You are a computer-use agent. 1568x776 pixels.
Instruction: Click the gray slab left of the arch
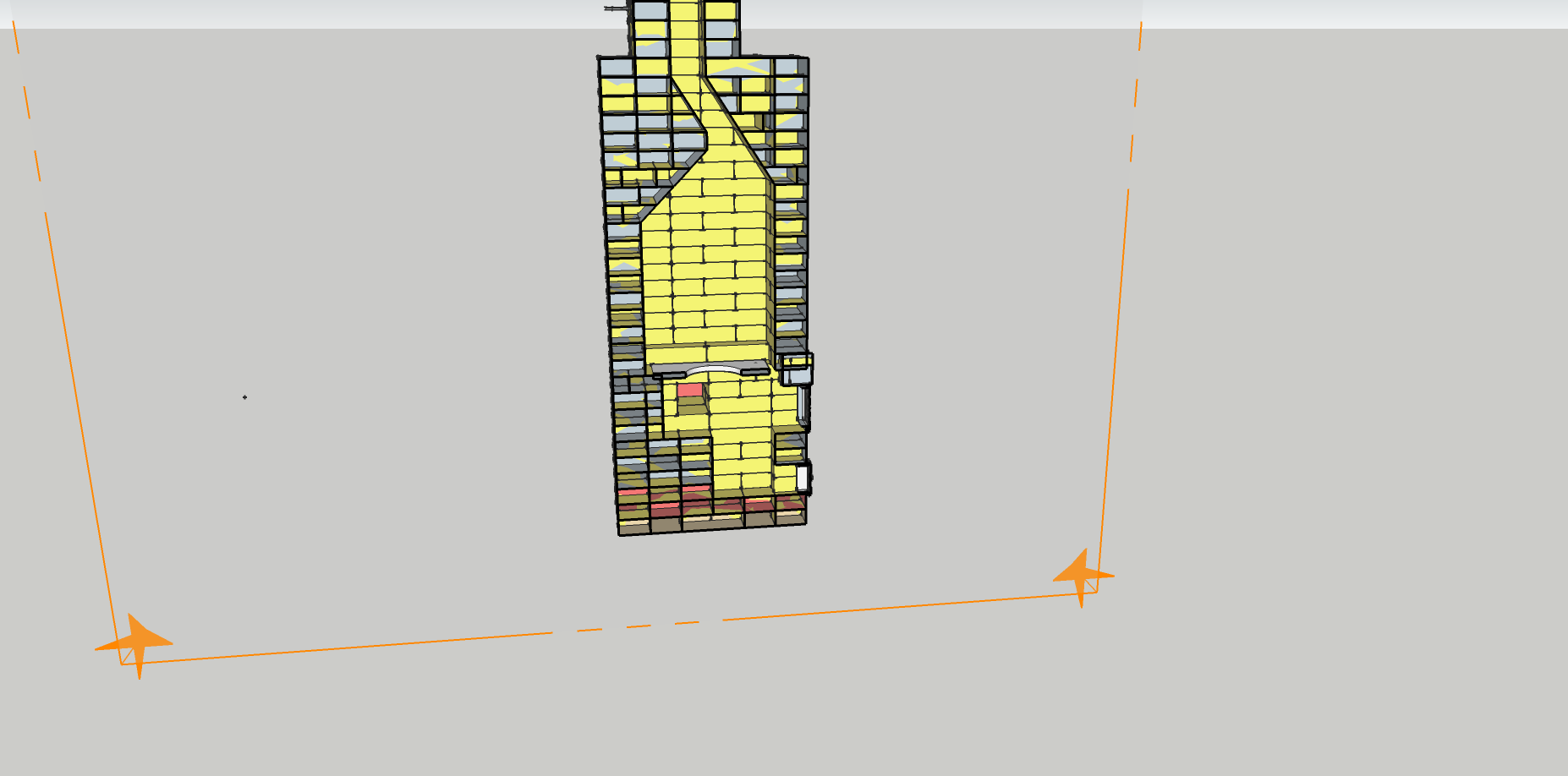668,371
